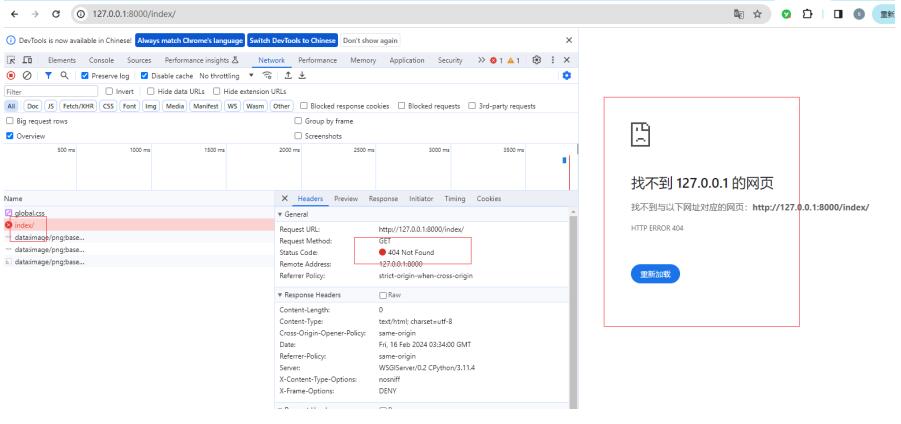Screen dimensions: 901x424
Task: Open the Security tab
Action: coord(450,60)
